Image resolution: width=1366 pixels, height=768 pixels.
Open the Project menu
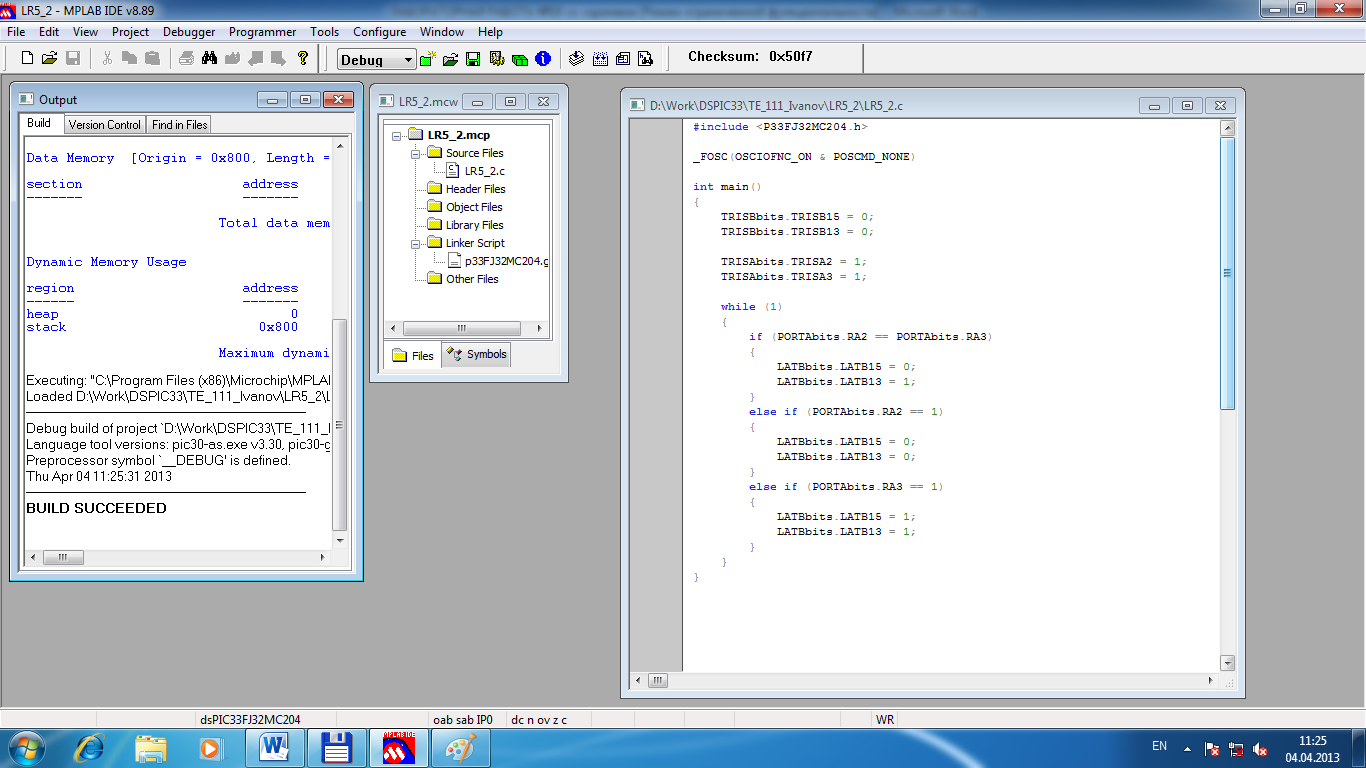tap(130, 32)
